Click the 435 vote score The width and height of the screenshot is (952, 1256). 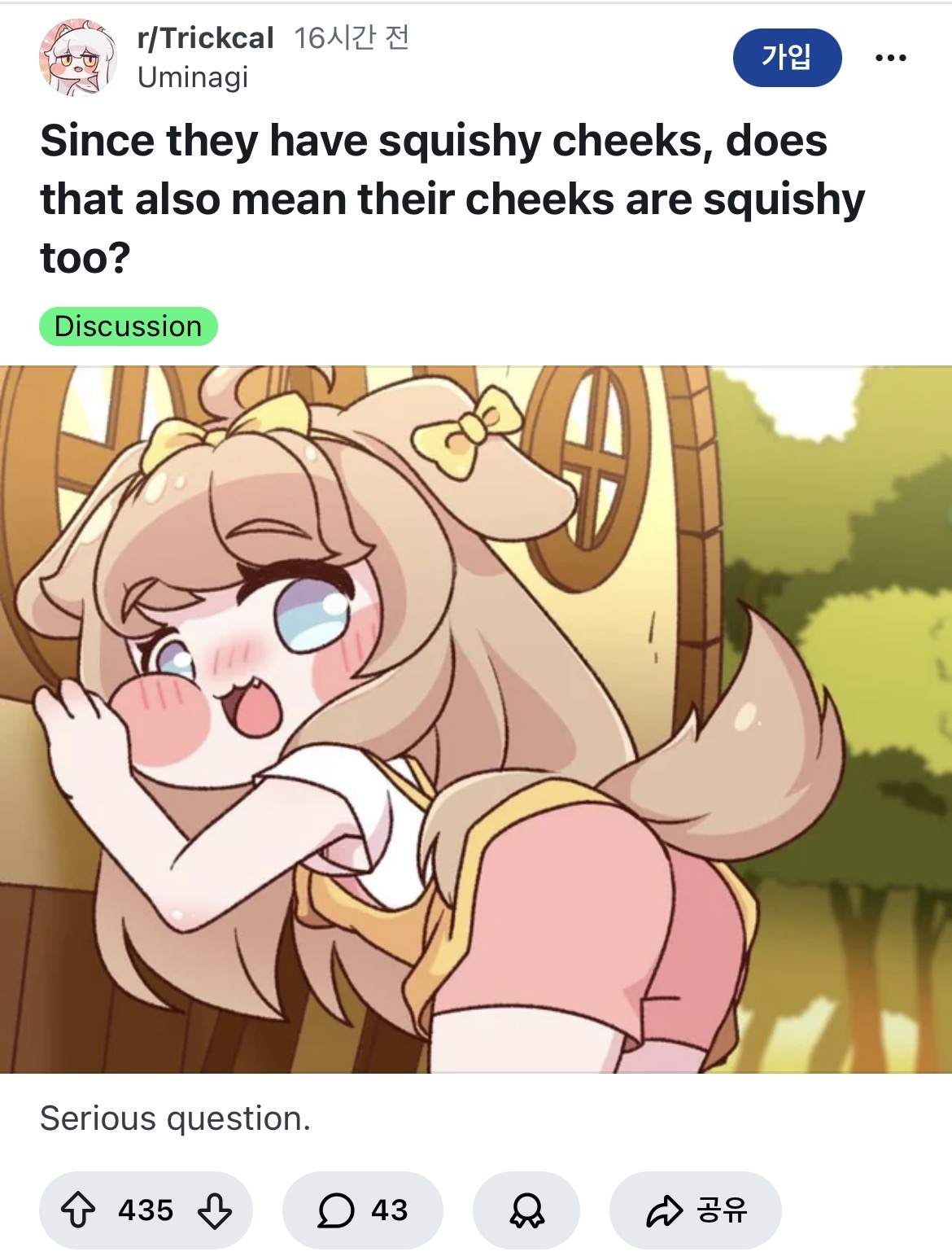click(146, 1210)
